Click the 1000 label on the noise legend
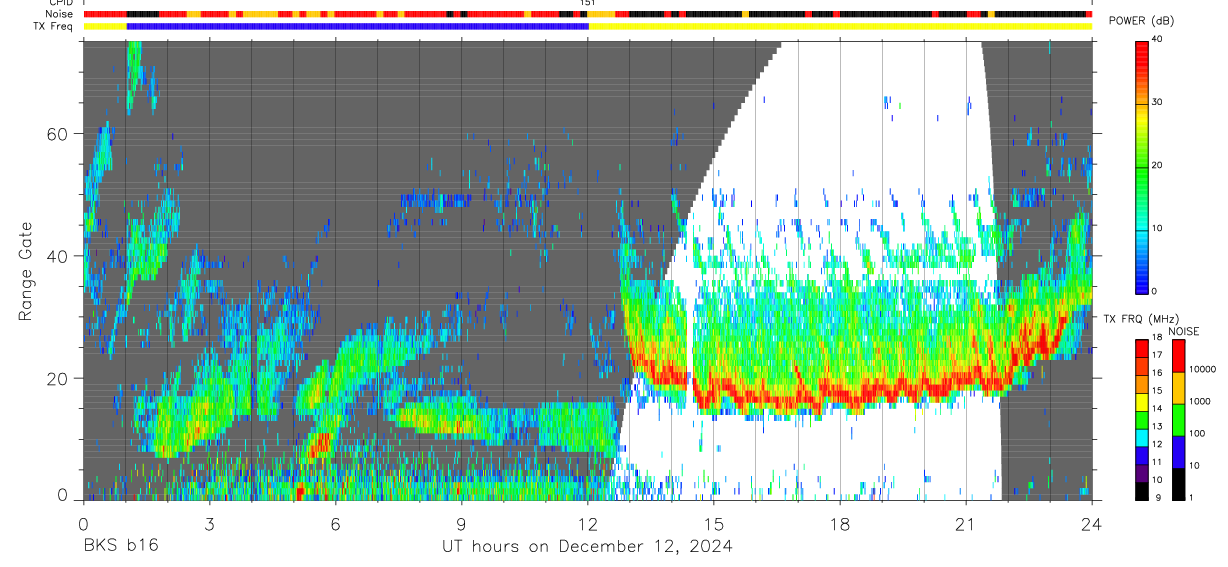 pos(1201,401)
